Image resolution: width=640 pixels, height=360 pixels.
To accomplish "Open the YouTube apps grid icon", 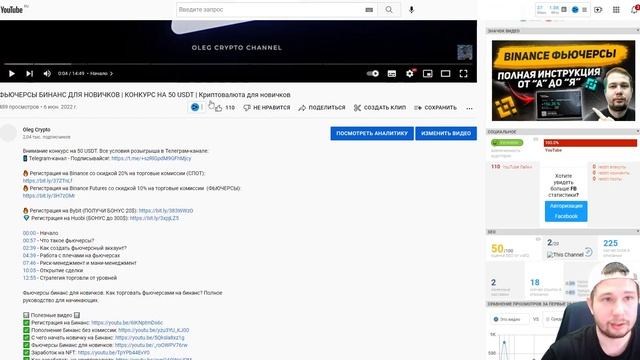I will (x=616, y=9).
